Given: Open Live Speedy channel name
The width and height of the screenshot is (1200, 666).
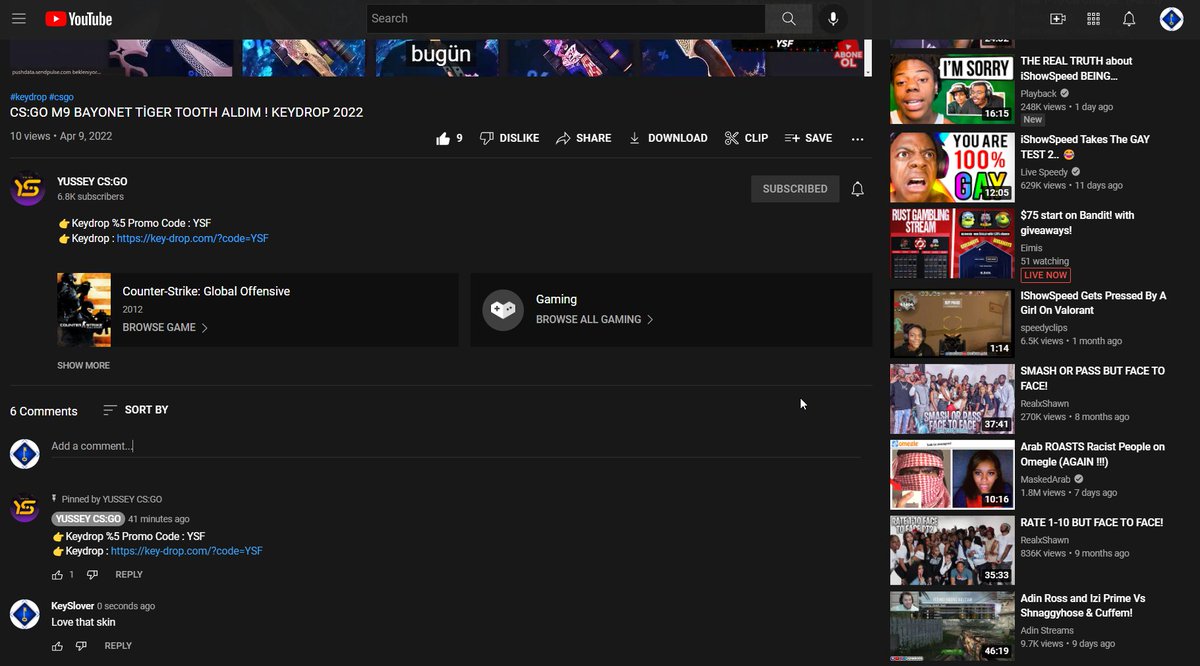Looking at the screenshot, I should point(1044,172).
